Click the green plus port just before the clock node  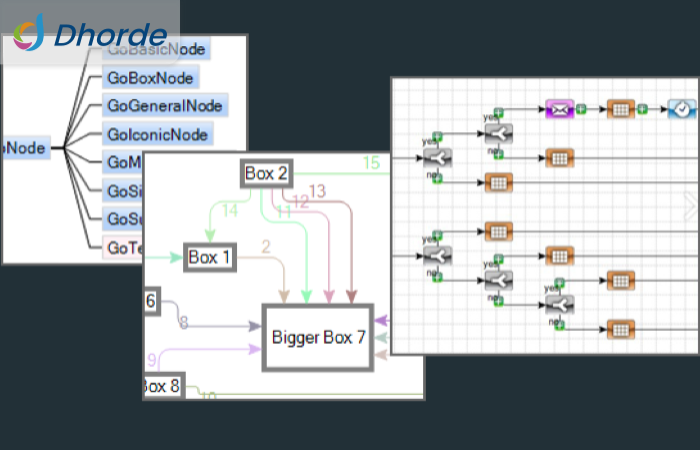click(642, 109)
